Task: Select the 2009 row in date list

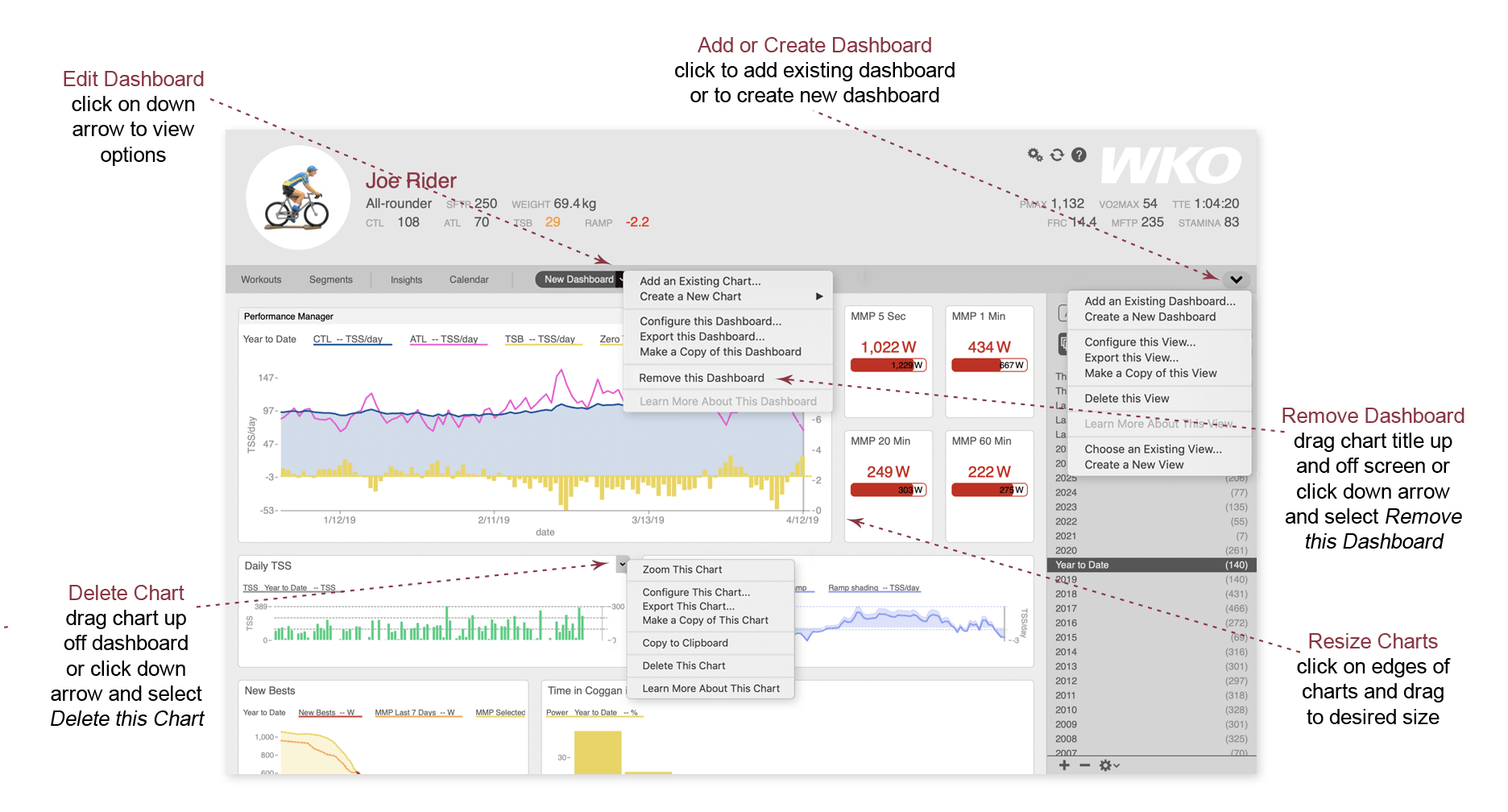Action: (x=1151, y=724)
